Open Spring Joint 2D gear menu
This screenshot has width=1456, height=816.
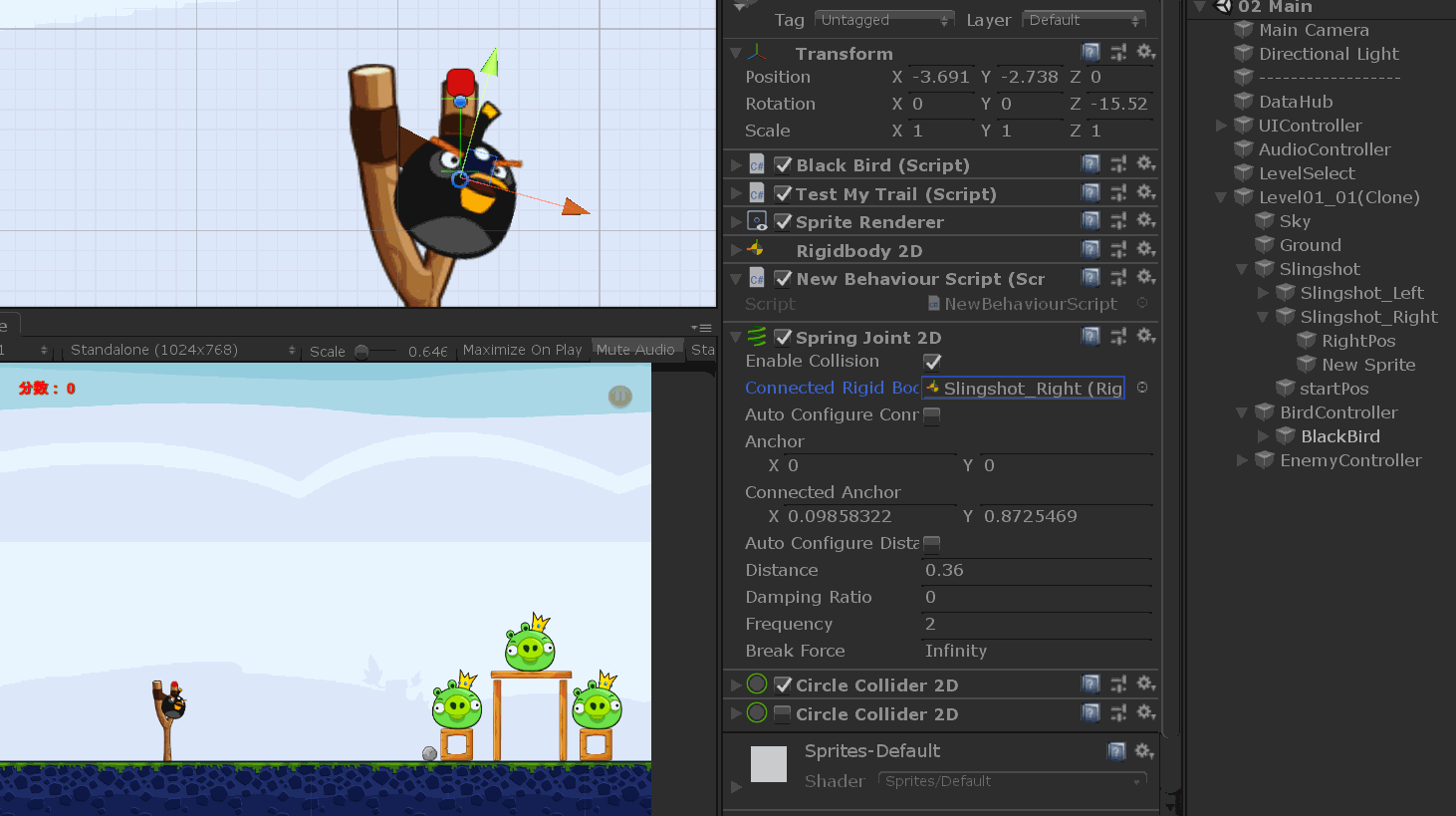click(x=1146, y=336)
